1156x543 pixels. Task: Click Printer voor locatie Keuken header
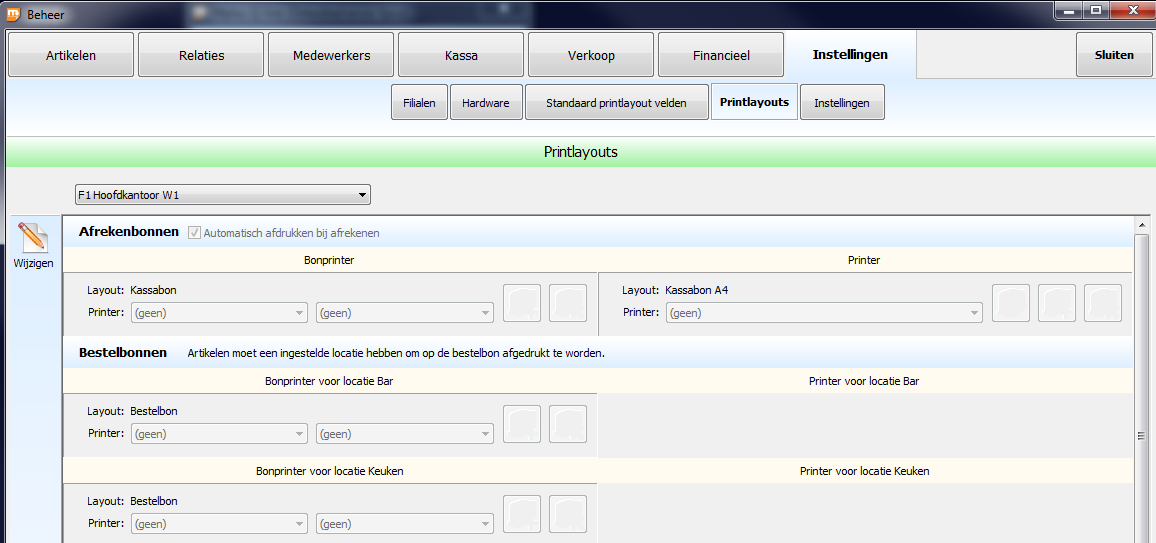point(864,471)
